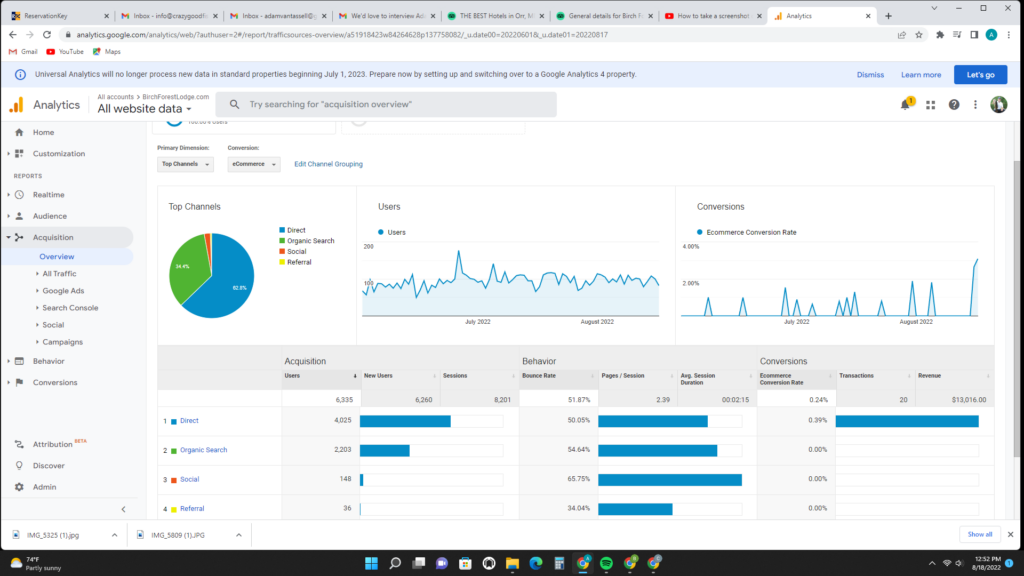1024x576 pixels.
Task: Bookmark this page with the star icon
Action: click(x=919, y=35)
